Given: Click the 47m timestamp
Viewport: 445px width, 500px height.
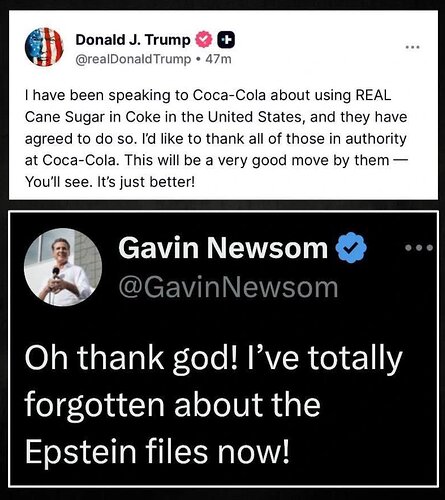Looking at the screenshot, I should tap(218, 59).
